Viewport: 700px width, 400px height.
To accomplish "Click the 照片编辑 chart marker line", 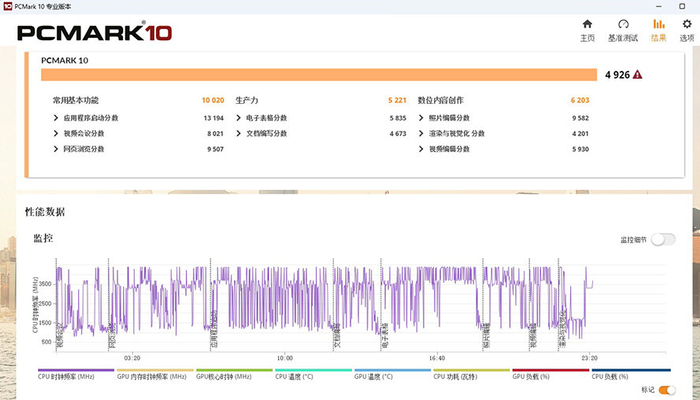I will point(483,305).
